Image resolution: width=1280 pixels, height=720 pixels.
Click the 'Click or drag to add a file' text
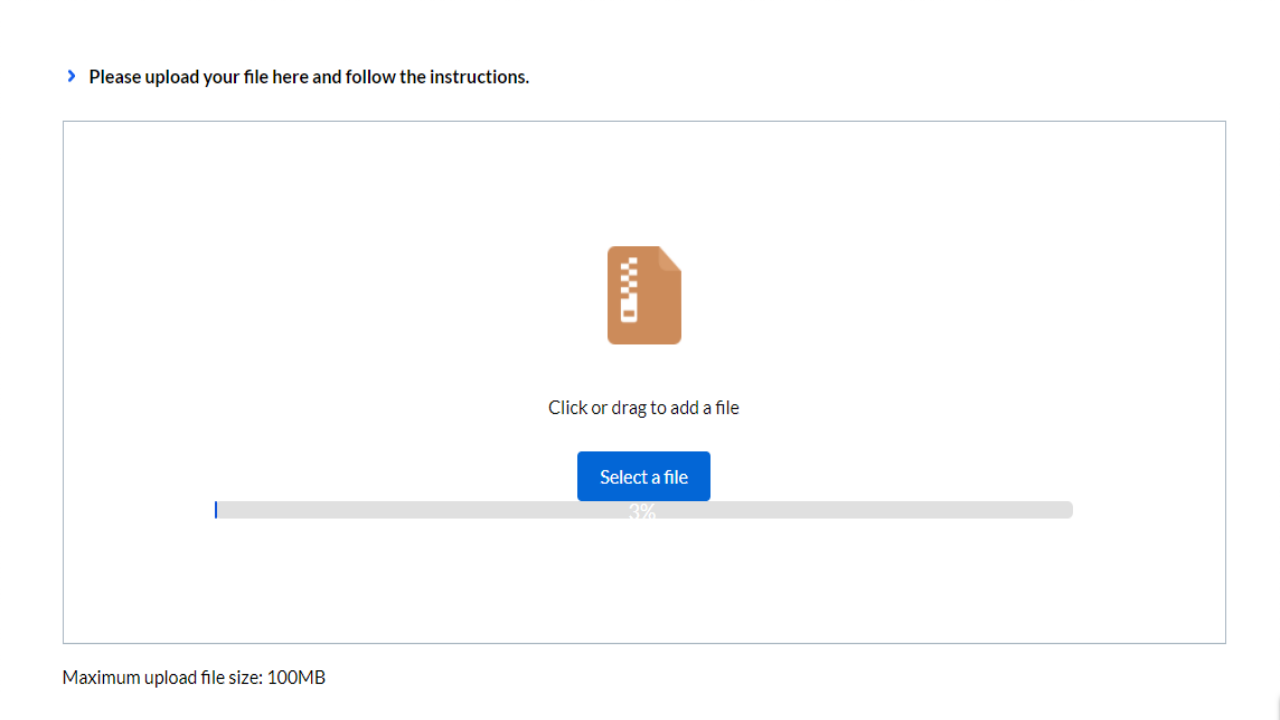click(x=643, y=407)
